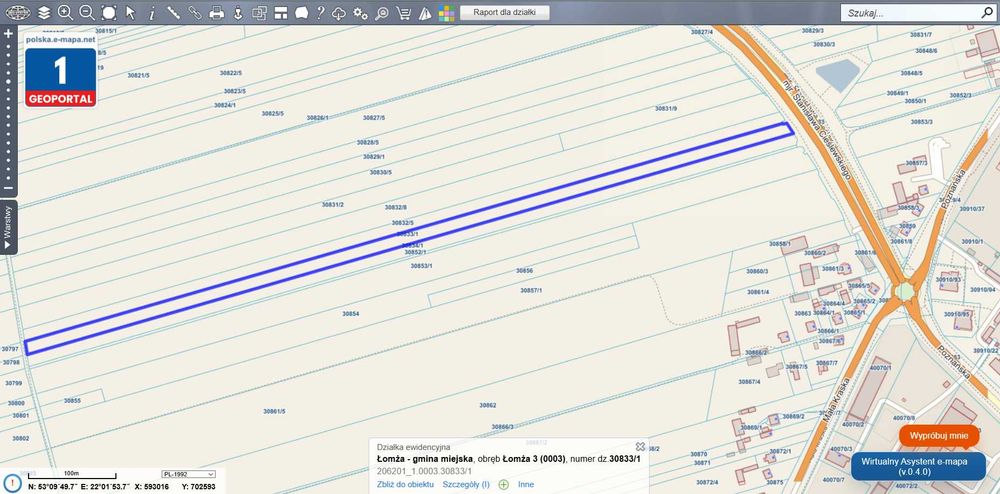Click the minus zoom-out on zoom slider

(x=8, y=188)
